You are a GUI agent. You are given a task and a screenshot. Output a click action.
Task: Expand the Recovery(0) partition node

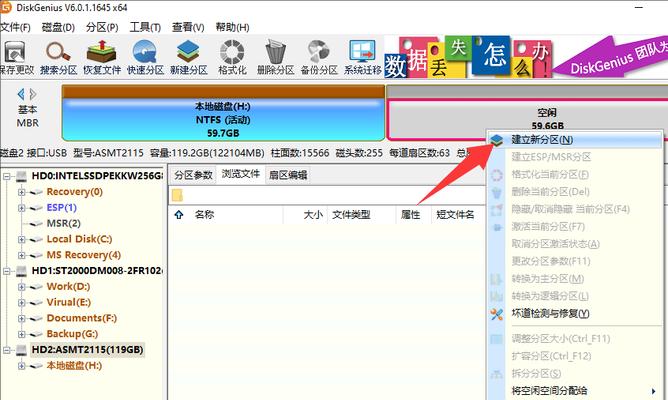pyautogui.click(x=21, y=192)
